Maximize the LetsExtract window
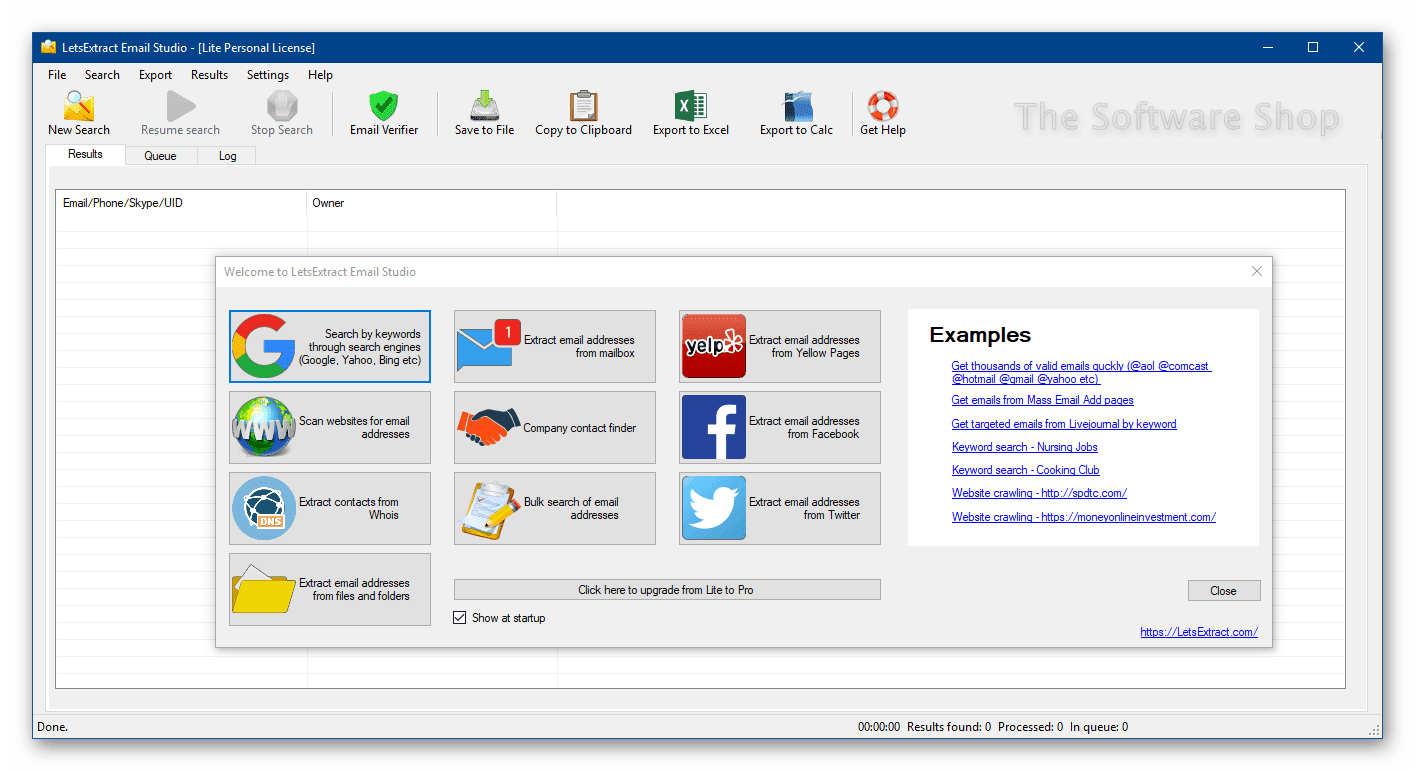 click(1313, 47)
